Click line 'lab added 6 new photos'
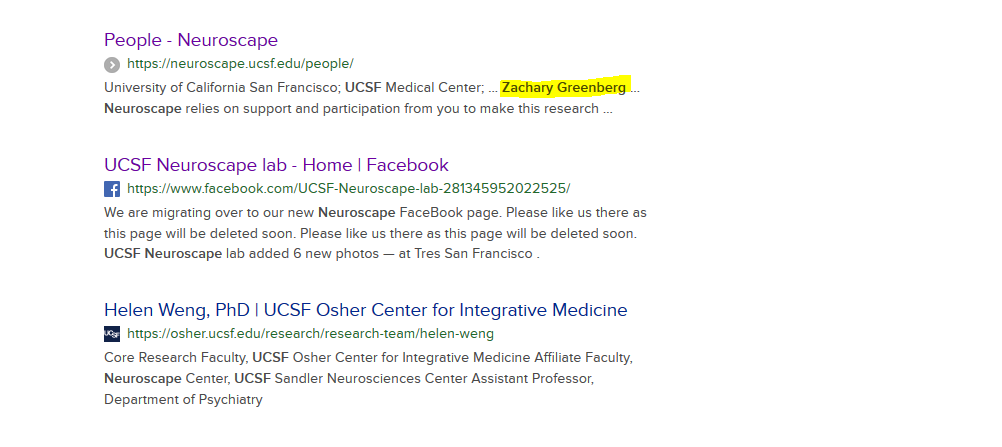The image size is (1002, 447). coord(321,254)
